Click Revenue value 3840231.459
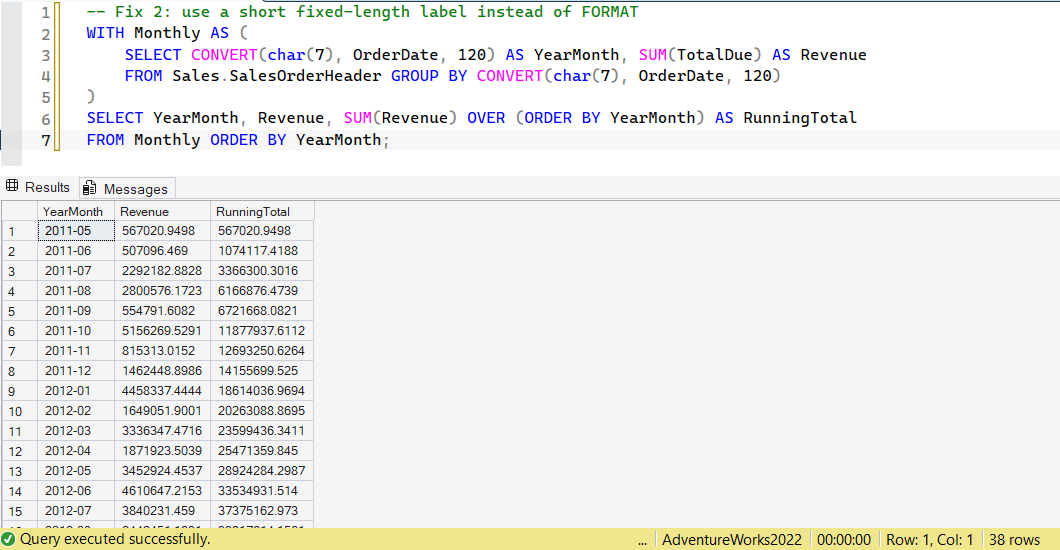The width and height of the screenshot is (1060, 550). click(162, 511)
